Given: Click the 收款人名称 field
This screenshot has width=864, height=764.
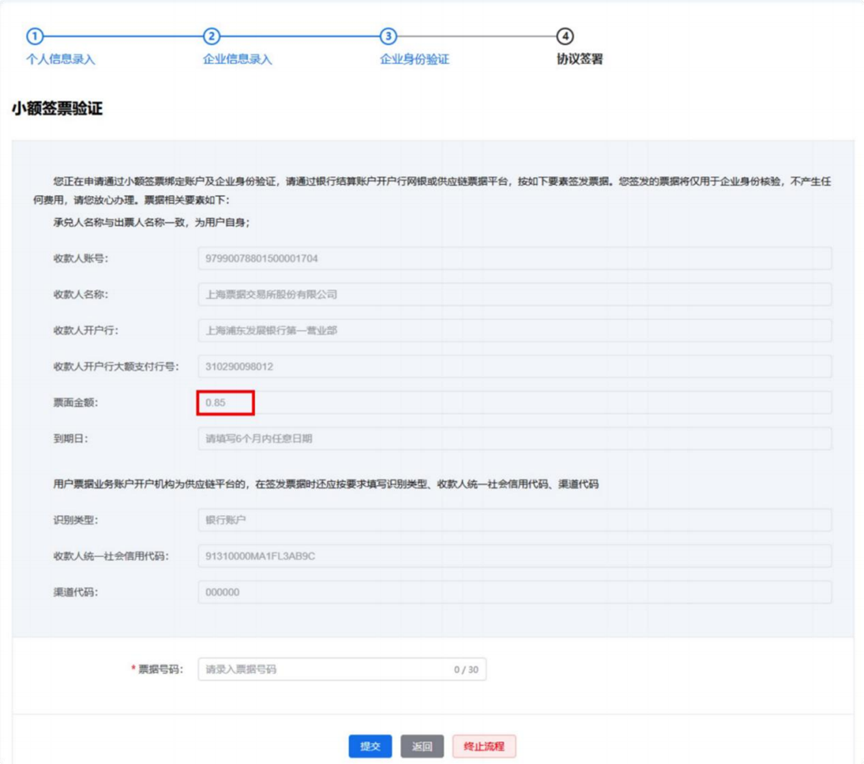Looking at the screenshot, I should 514,295.
